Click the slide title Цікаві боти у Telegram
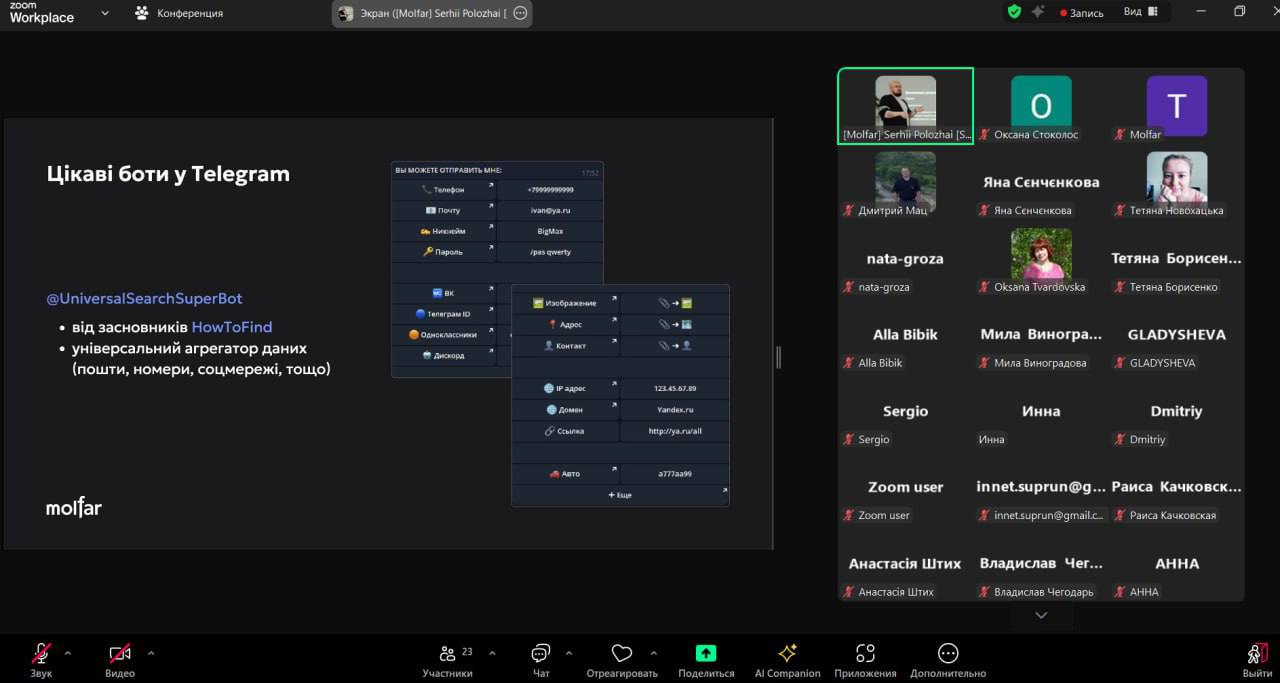The image size is (1280, 683). (168, 174)
